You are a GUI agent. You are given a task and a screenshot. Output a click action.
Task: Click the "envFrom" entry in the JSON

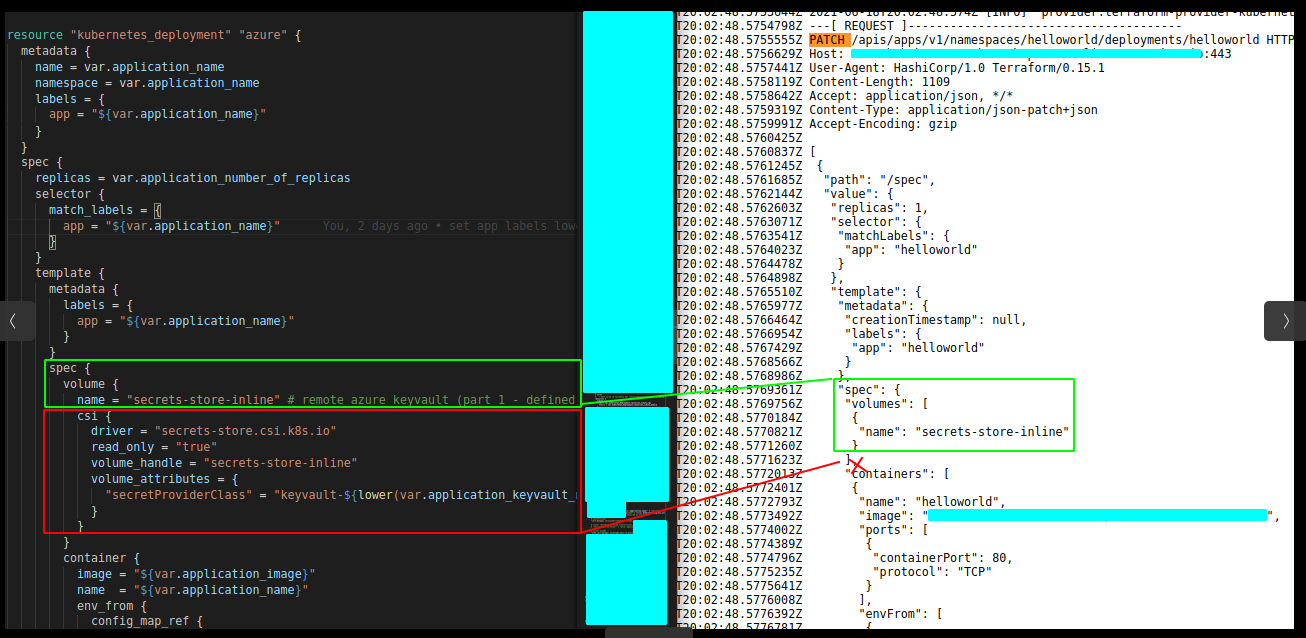[880, 613]
